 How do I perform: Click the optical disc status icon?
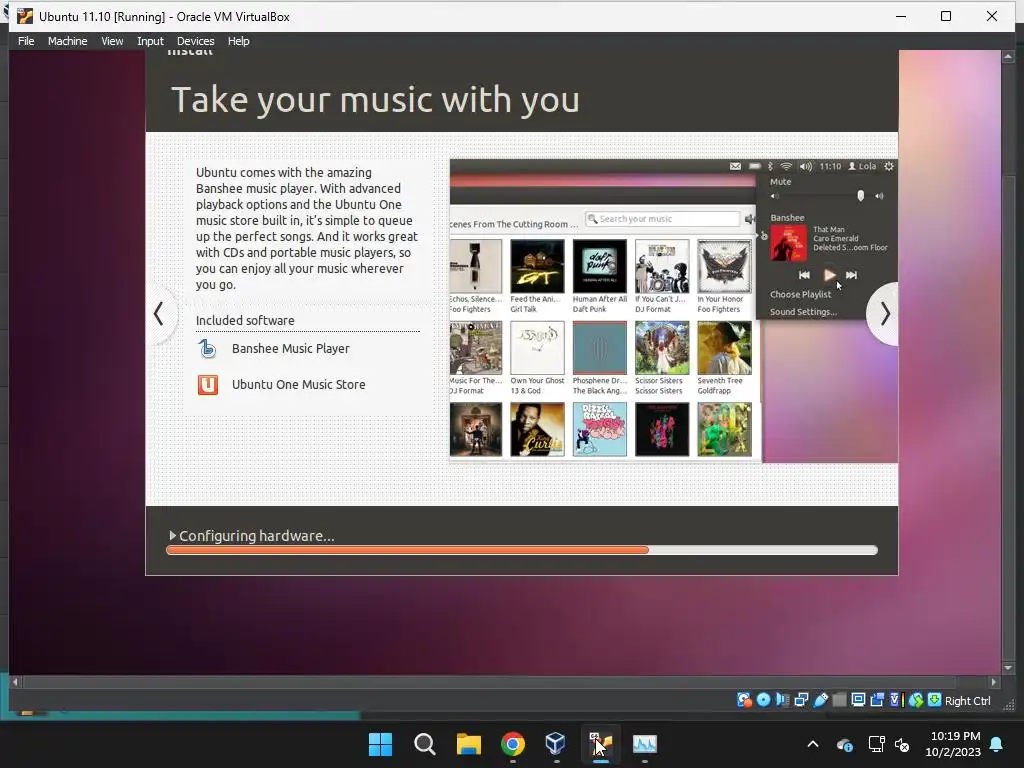click(x=763, y=700)
